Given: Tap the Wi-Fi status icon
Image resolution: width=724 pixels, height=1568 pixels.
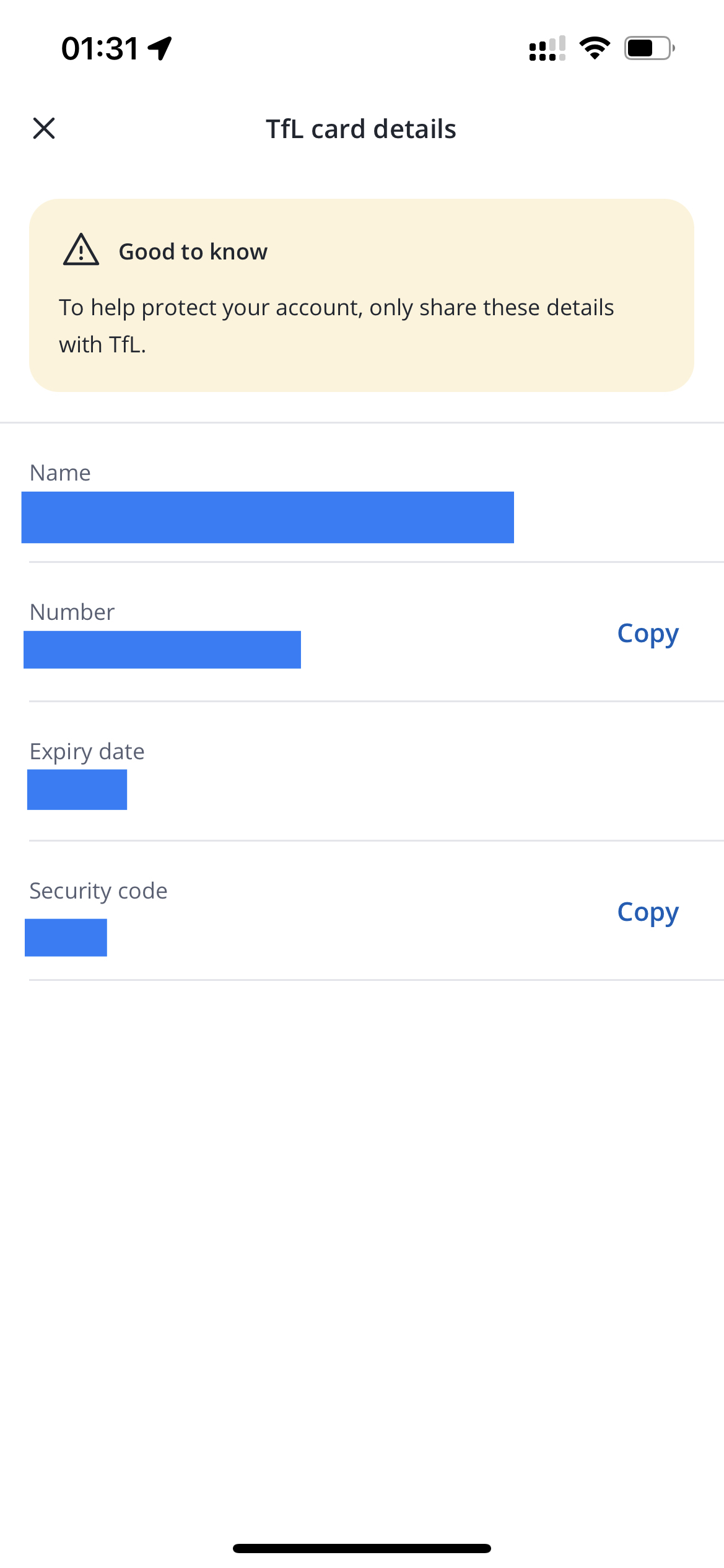Looking at the screenshot, I should point(595,48).
